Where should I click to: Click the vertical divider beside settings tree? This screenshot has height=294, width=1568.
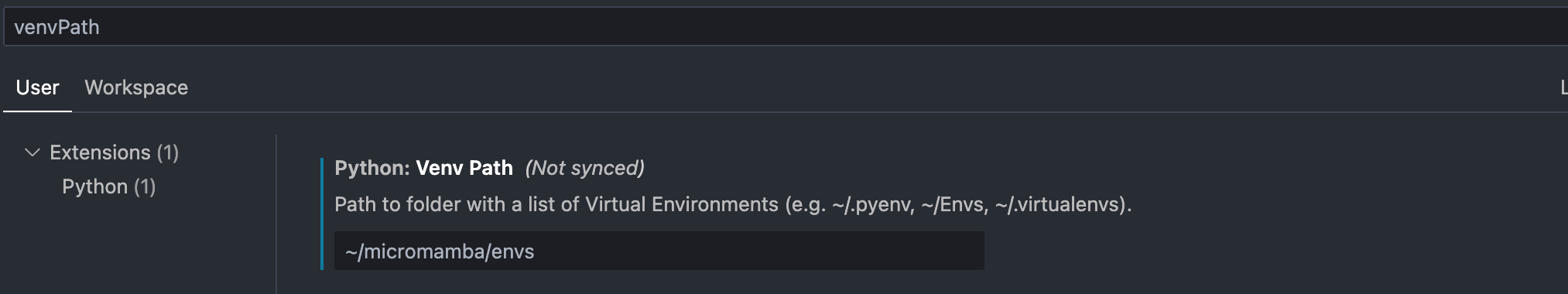coord(276,214)
